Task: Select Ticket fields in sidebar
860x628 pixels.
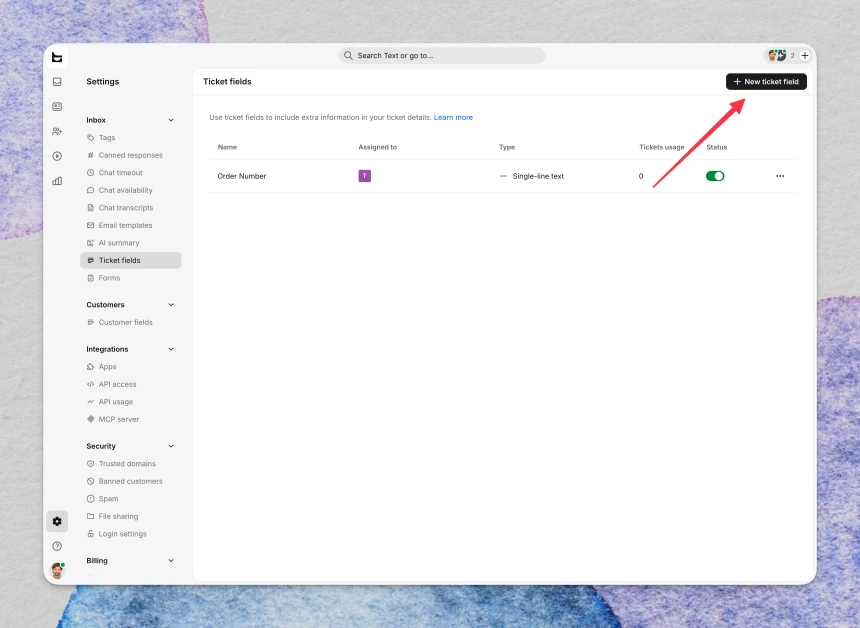Action: tap(131, 261)
